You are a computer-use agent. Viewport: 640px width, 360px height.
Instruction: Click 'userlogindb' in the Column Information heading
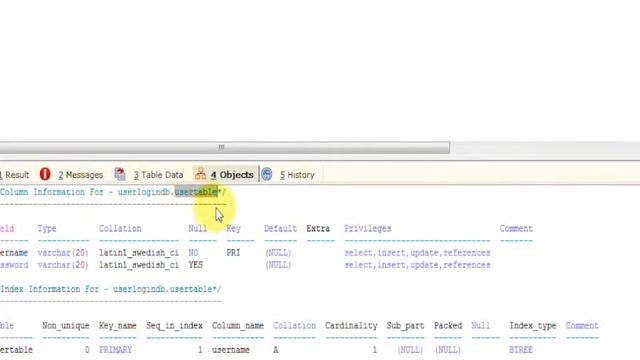[x=144, y=192]
